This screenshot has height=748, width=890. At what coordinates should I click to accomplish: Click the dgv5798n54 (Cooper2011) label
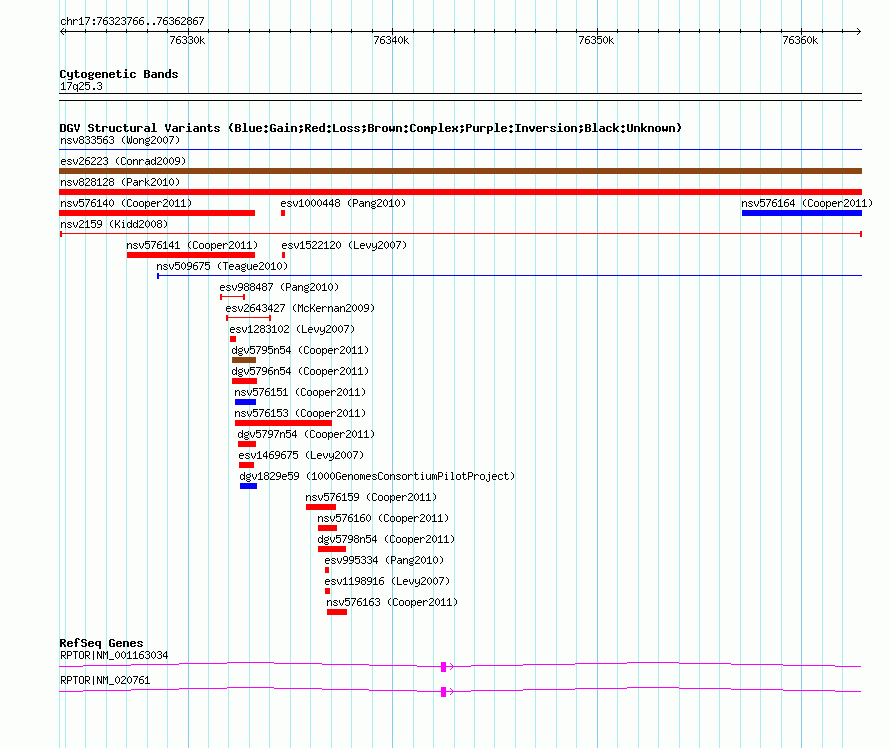click(x=386, y=539)
